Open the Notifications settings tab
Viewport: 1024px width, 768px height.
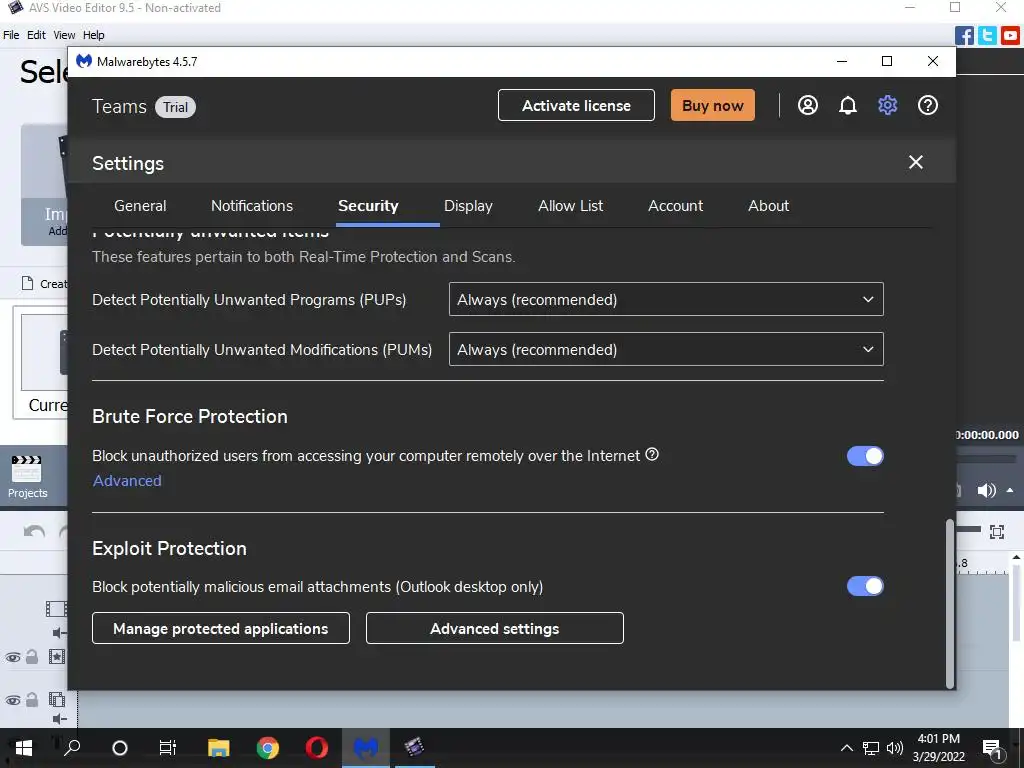tap(252, 206)
